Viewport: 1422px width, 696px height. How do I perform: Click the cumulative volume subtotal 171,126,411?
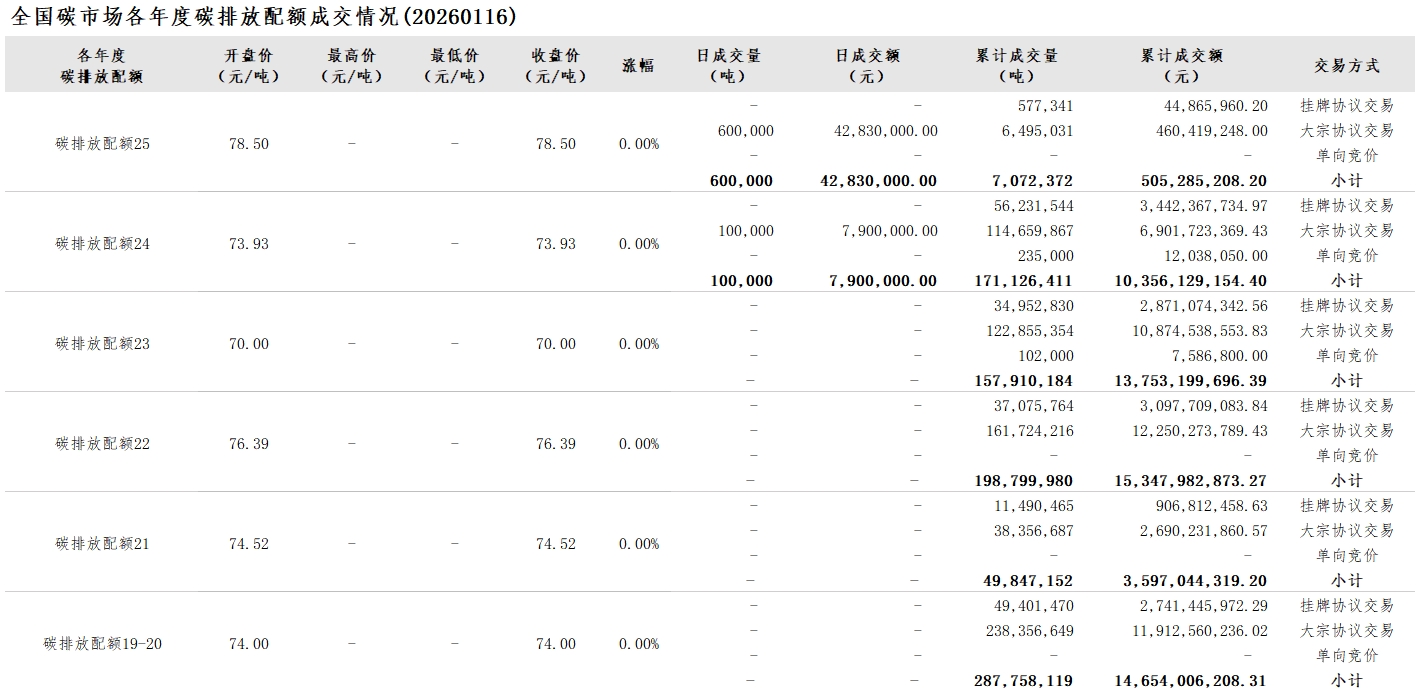[x=1022, y=281]
